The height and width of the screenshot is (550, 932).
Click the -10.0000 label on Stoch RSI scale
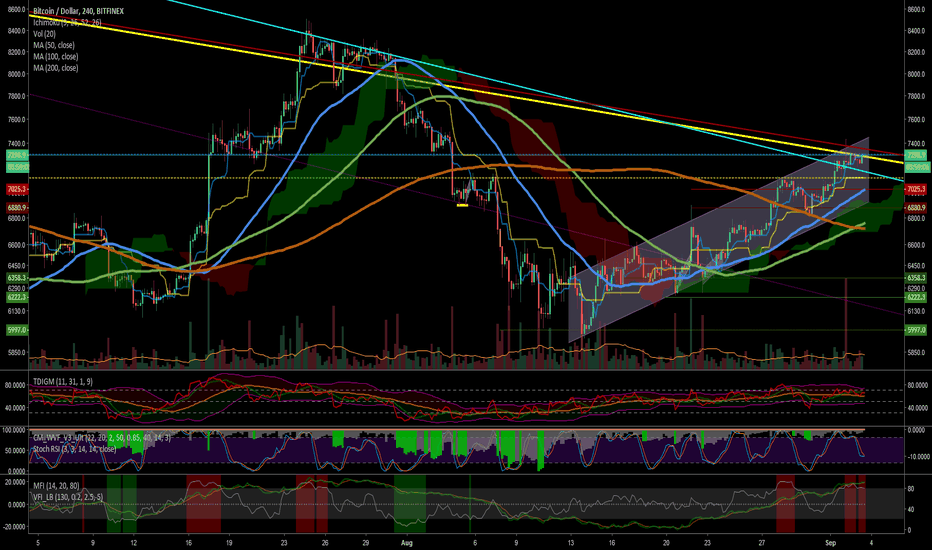tap(918, 457)
